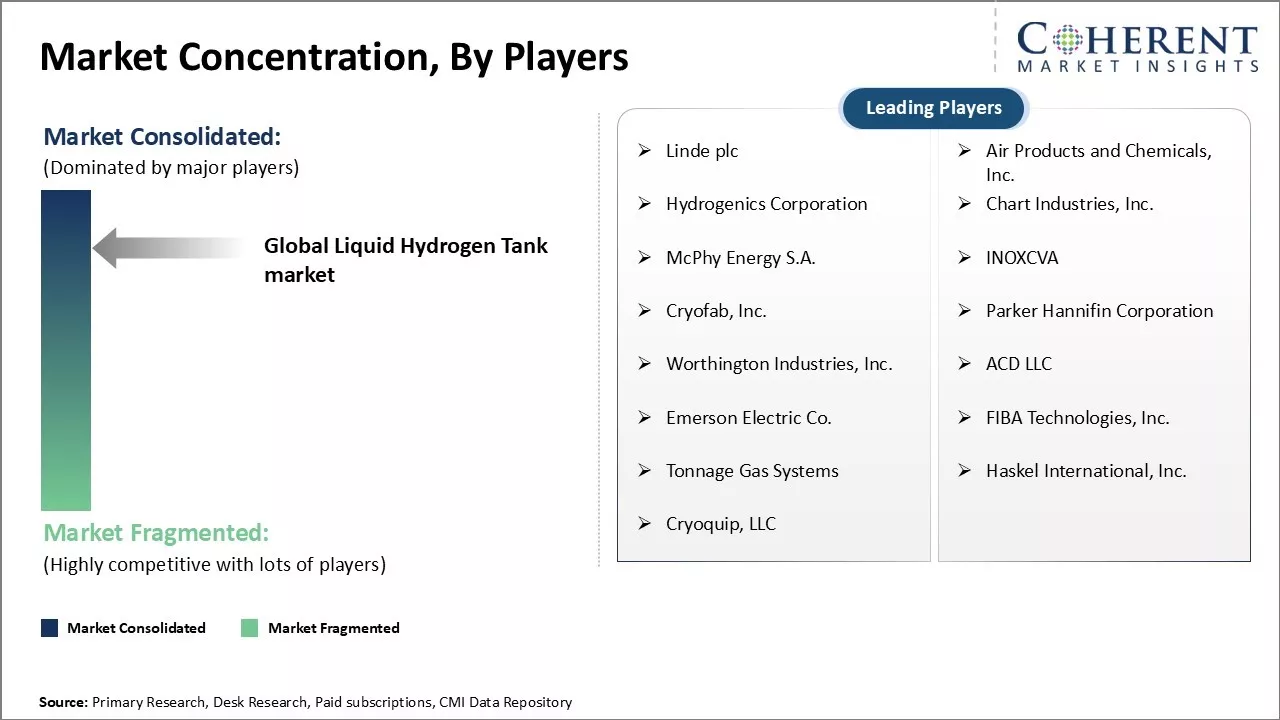The image size is (1280, 720).
Task: Click the market concentration gradient bar
Action: (x=66, y=350)
